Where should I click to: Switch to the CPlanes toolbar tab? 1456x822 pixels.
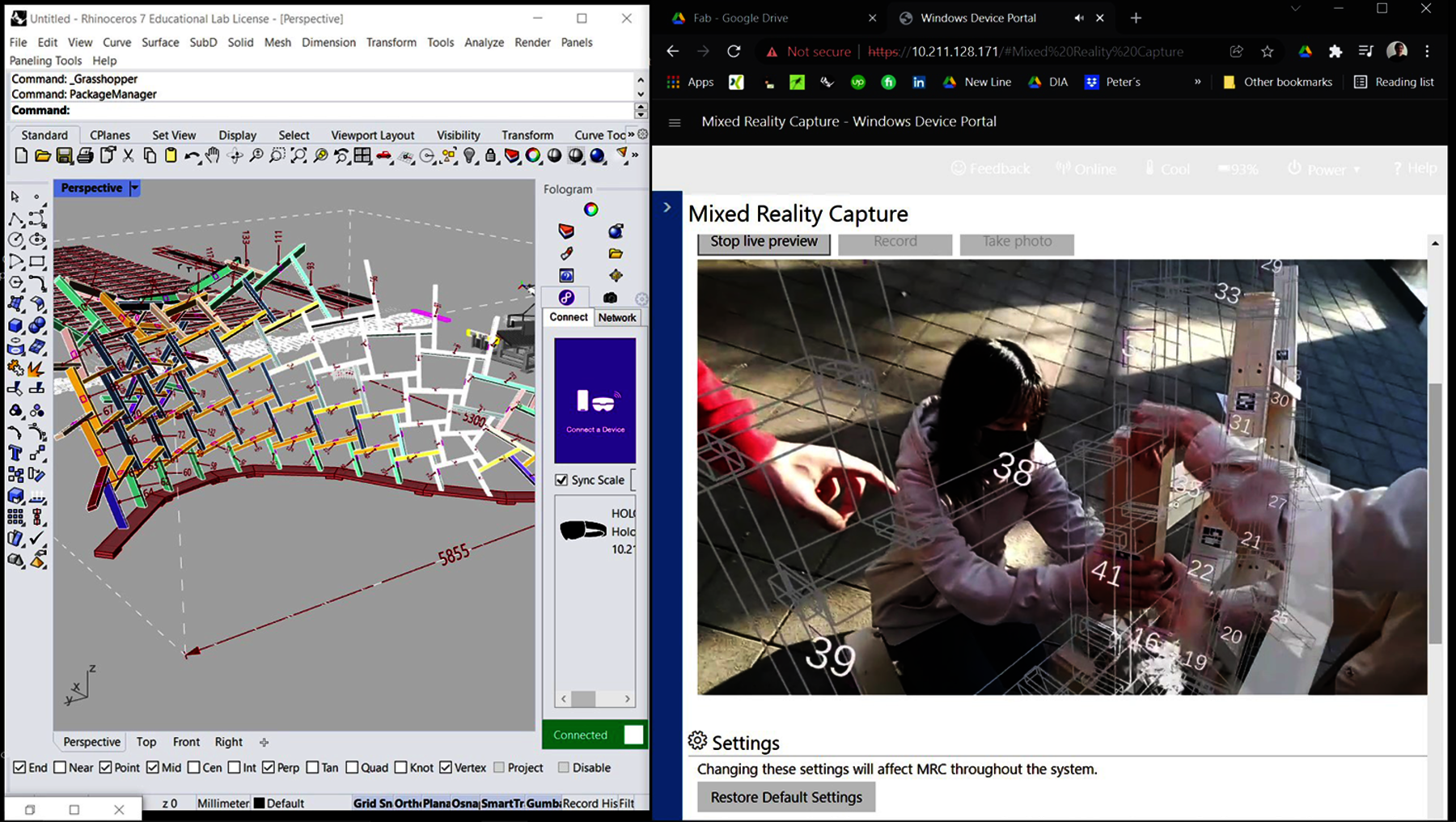pos(110,135)
